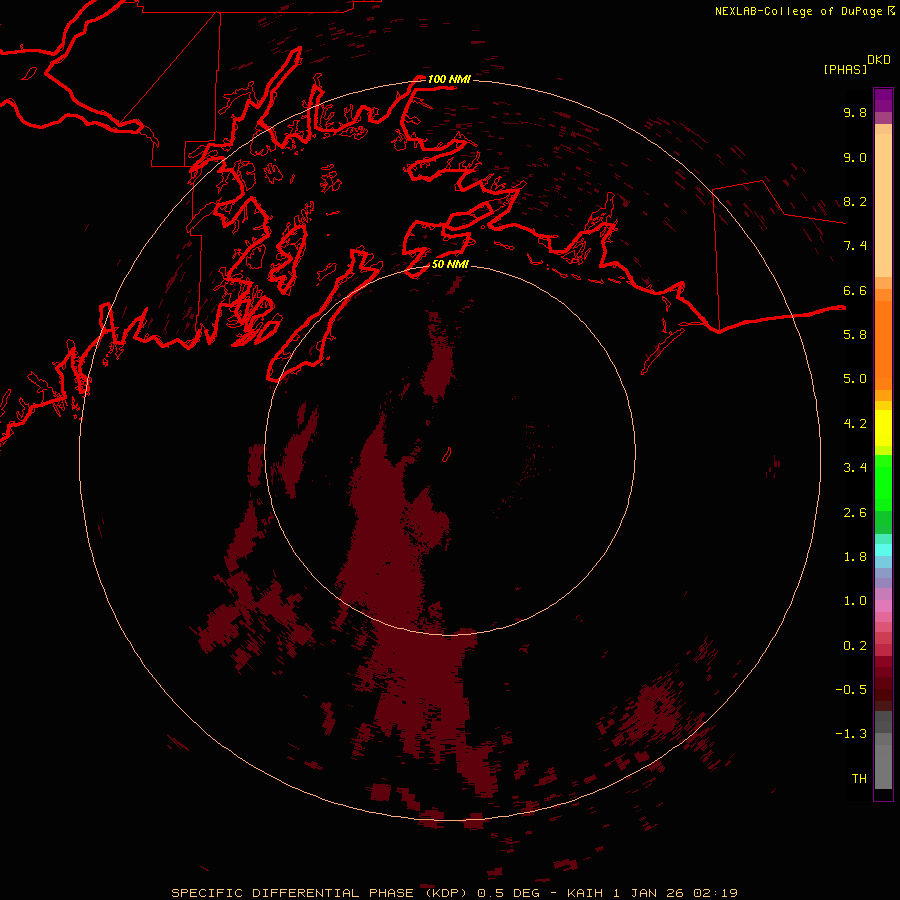
Task: Select the 5.0 scale value
Action: click(x=855, y=379)
